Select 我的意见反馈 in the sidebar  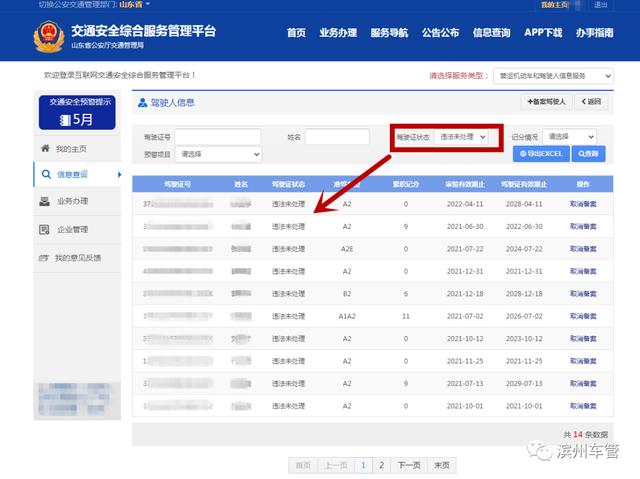(77, 258)
